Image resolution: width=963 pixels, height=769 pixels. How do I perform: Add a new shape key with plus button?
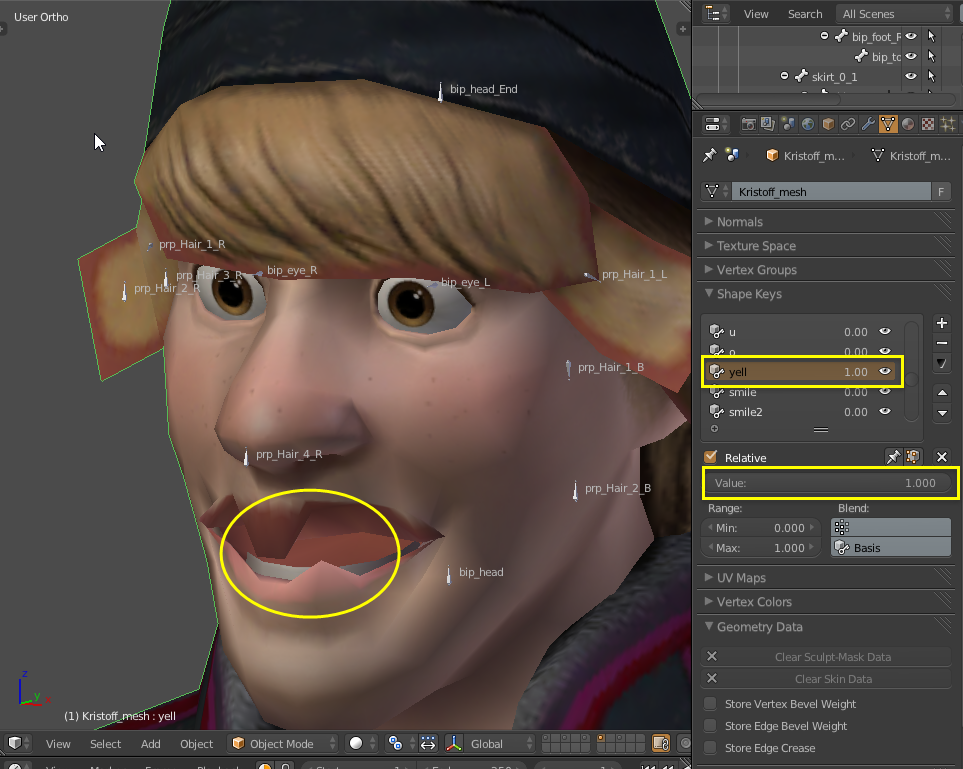coord(942,323)
